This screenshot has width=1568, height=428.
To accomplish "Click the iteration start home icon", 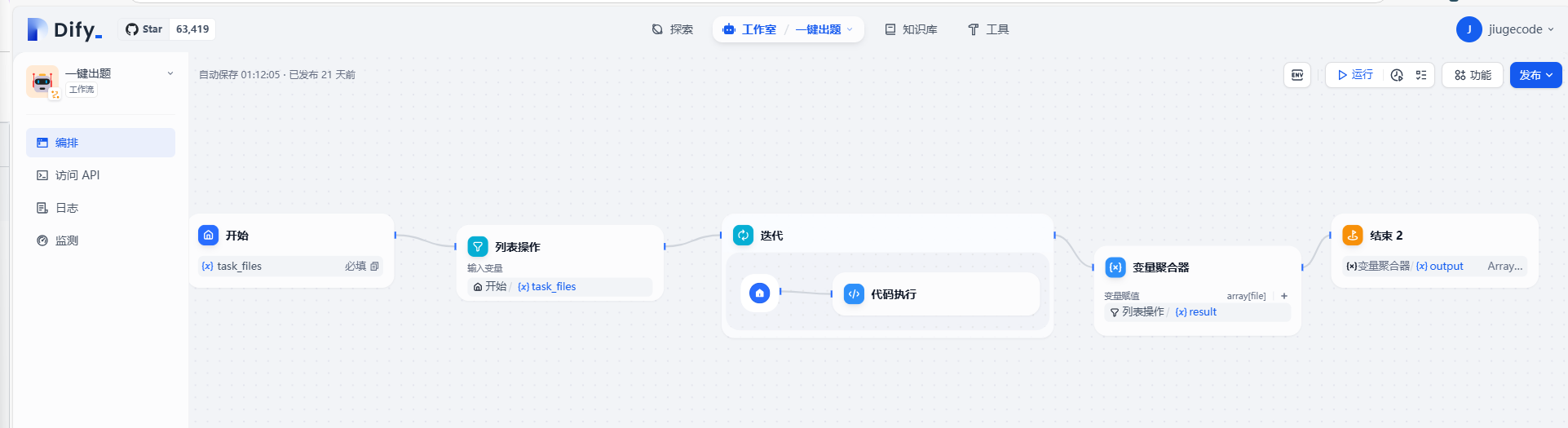I will tap(759, 293).
